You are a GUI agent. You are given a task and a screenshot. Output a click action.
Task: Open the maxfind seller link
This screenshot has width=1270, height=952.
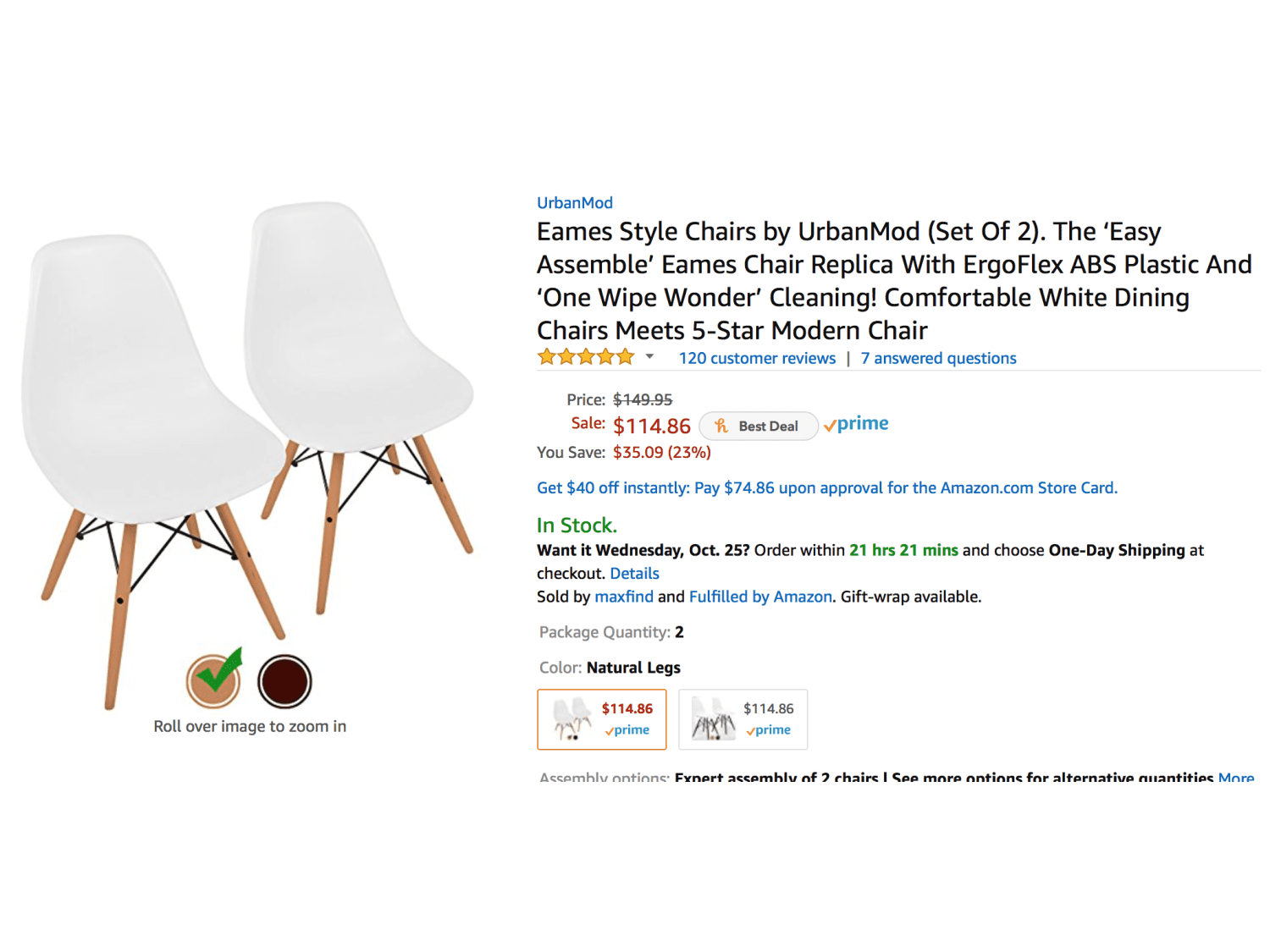click(624, 597)
